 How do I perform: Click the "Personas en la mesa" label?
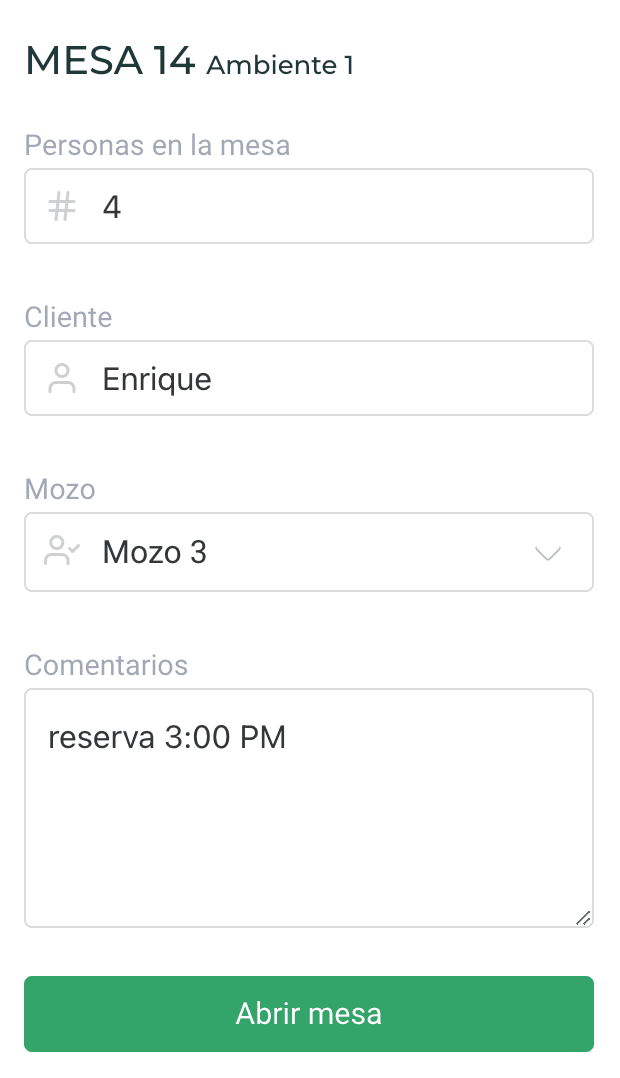click(157, 146)
